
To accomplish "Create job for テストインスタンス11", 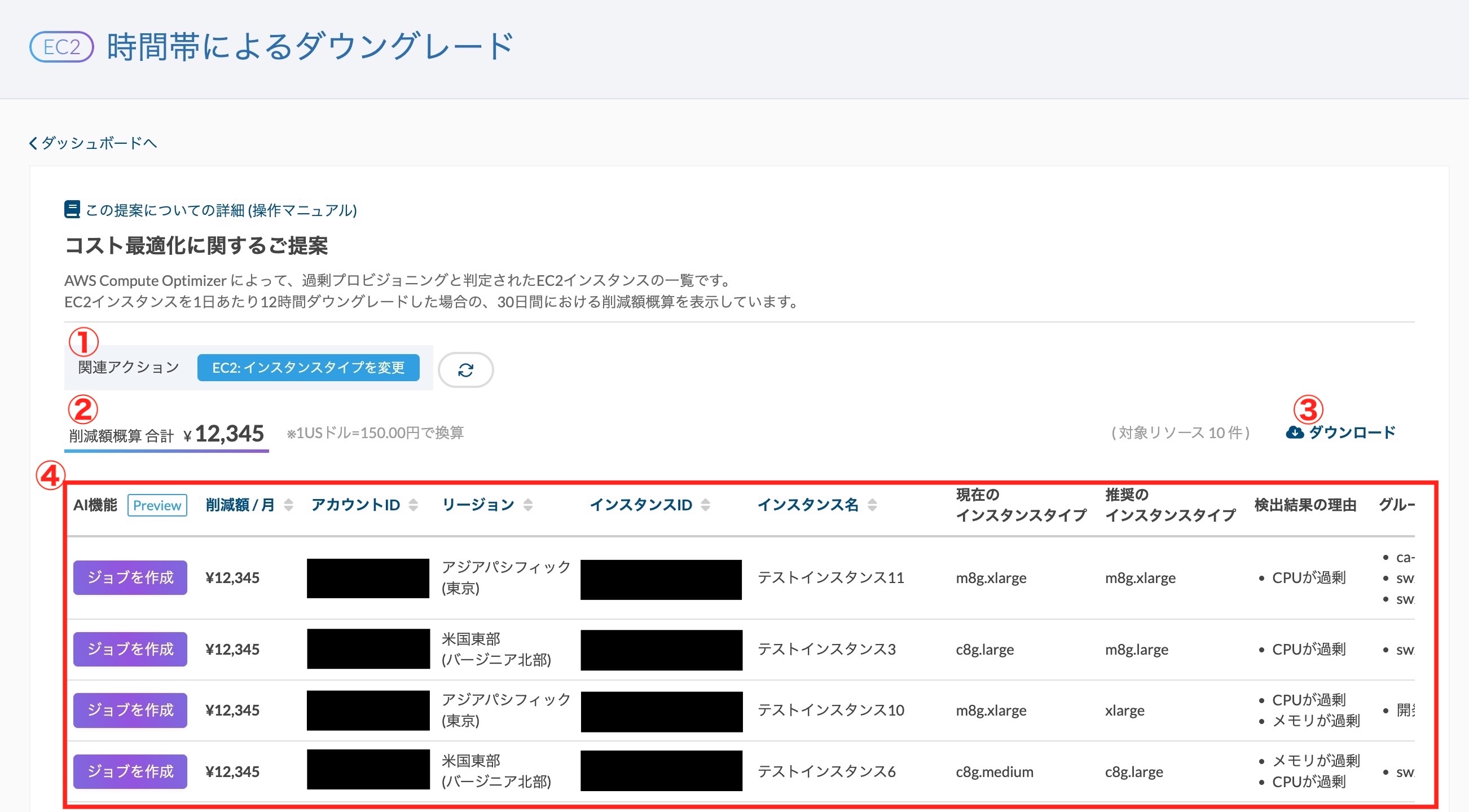I will click(x=130, y=578).
